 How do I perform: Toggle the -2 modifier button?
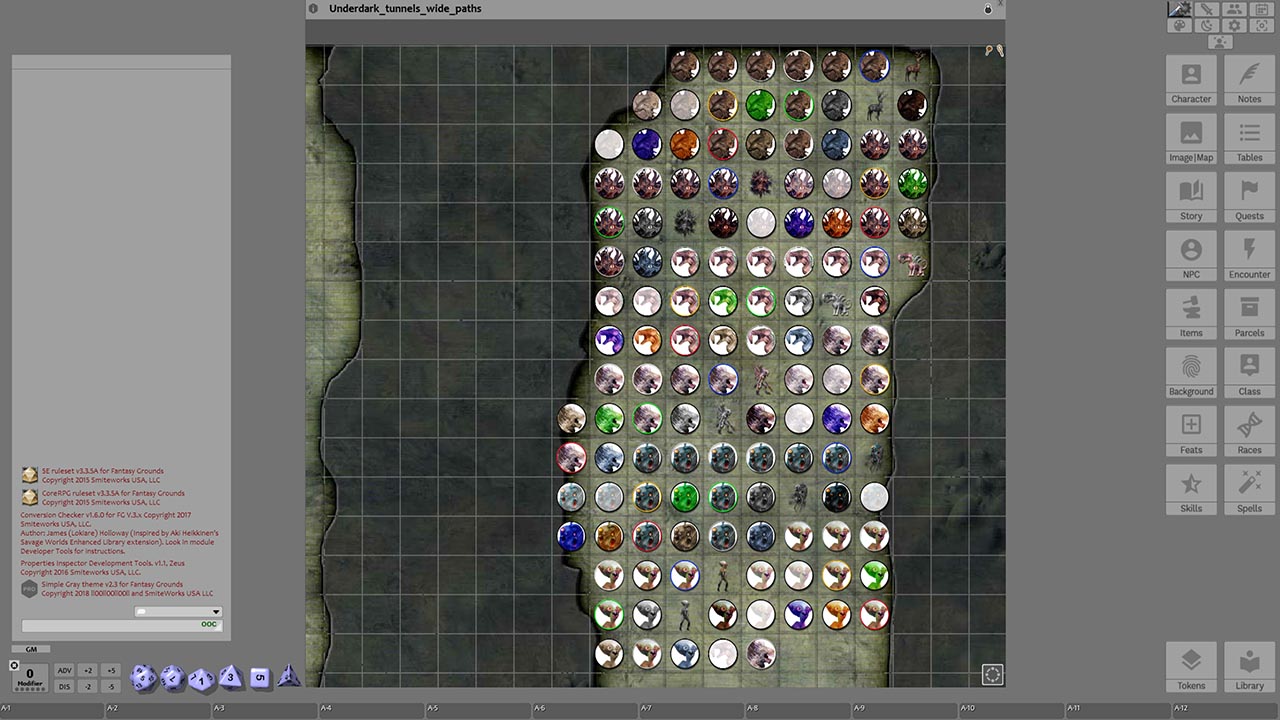(x=88, y=686)
